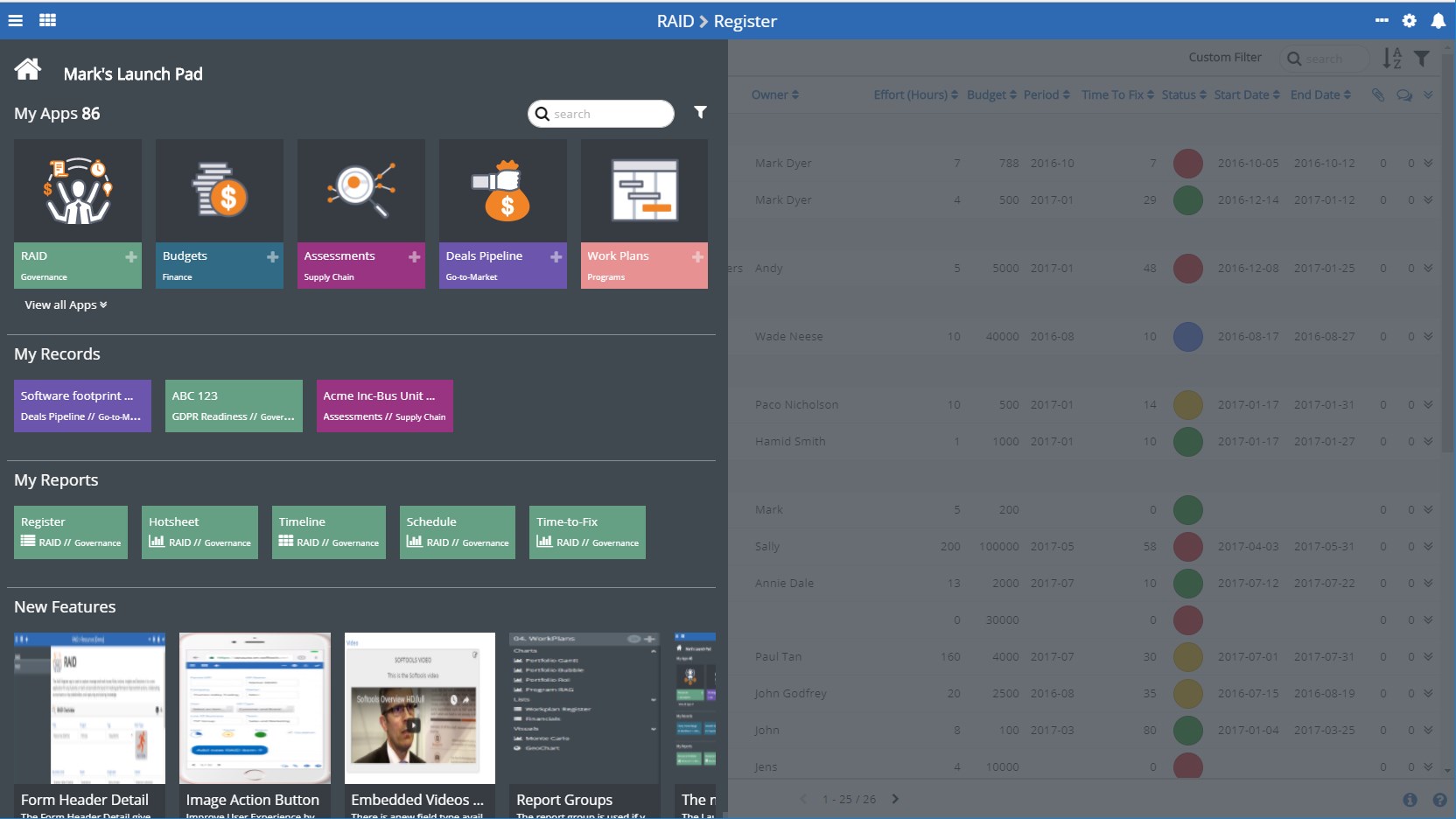Open the Work Plans app tile icon
This screenshot has width=1456, height=819.
644,191
